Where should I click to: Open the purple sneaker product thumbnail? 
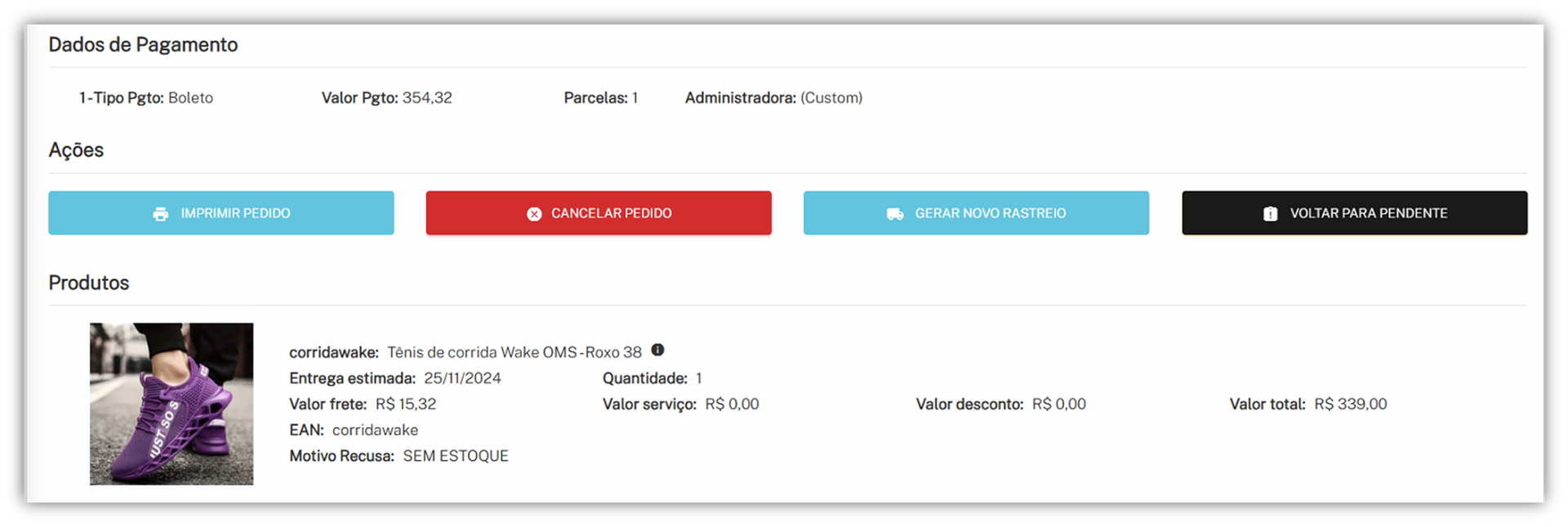[x=171, y=404]
